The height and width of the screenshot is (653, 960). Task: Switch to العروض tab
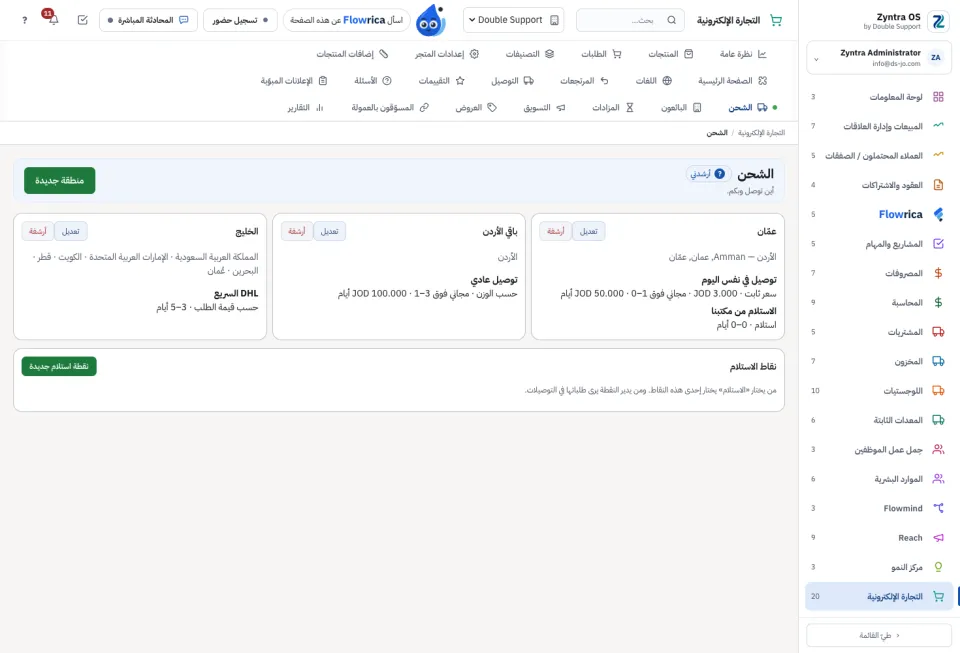click(476, 107)
